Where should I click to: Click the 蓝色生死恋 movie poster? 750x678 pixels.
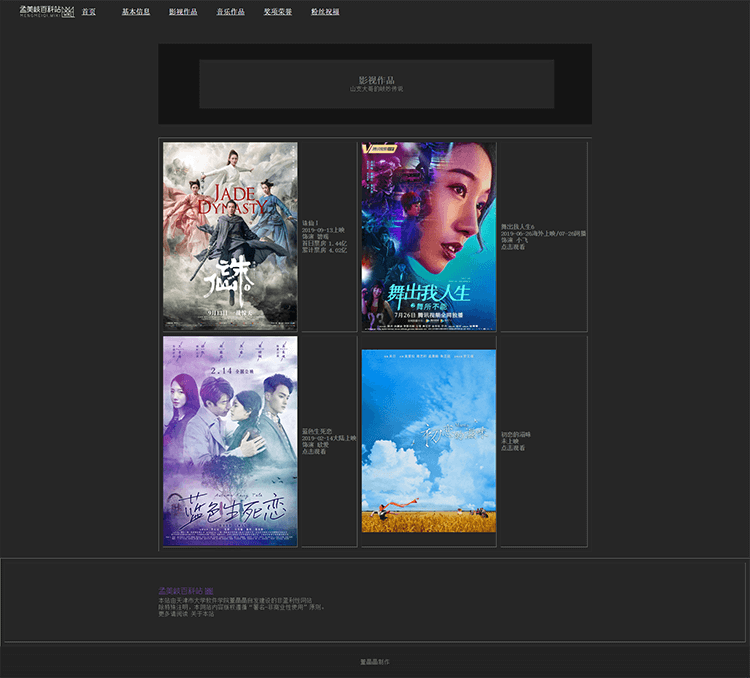tap(230, 441)
